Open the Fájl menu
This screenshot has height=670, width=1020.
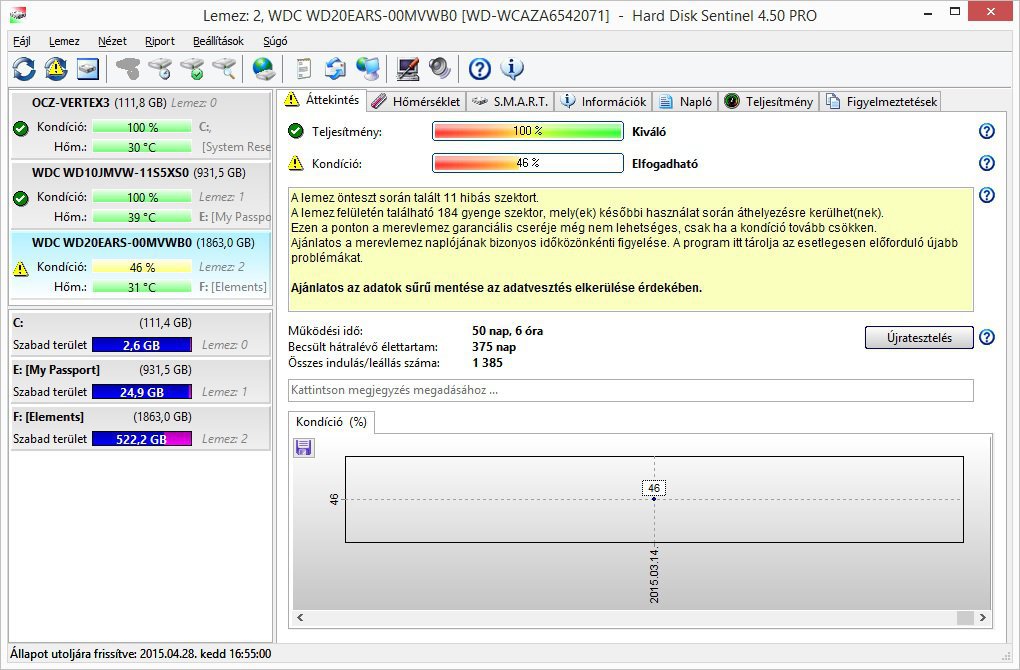point(21,41)
